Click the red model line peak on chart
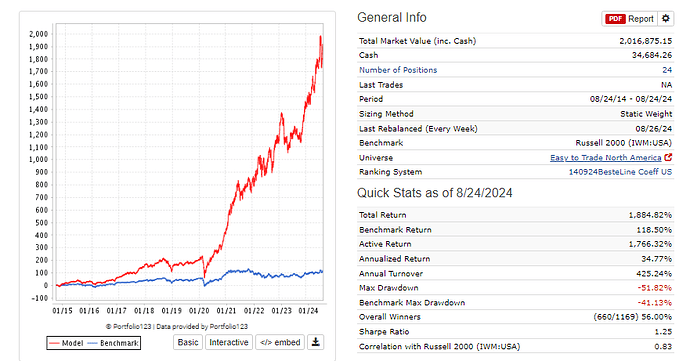 click(x=320, y=37)
